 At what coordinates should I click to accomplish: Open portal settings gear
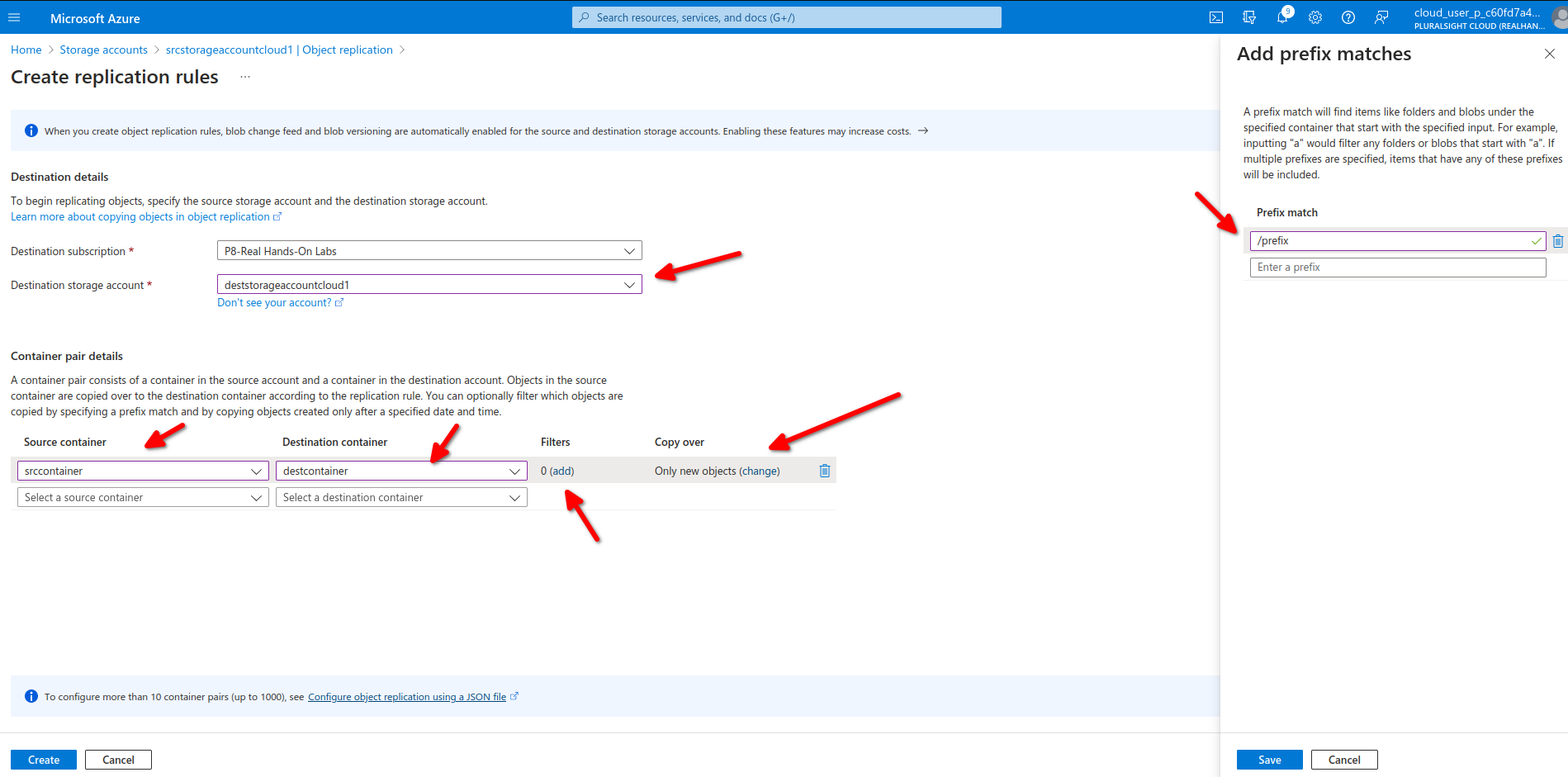pos(1315,17)
